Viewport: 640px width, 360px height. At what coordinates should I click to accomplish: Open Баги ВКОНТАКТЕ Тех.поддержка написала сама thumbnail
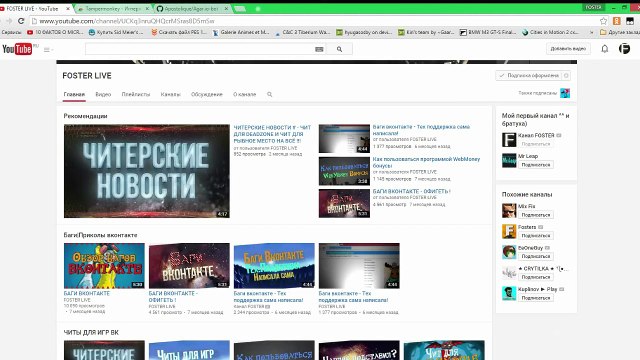pyautogui.click(x=274, y=266)
